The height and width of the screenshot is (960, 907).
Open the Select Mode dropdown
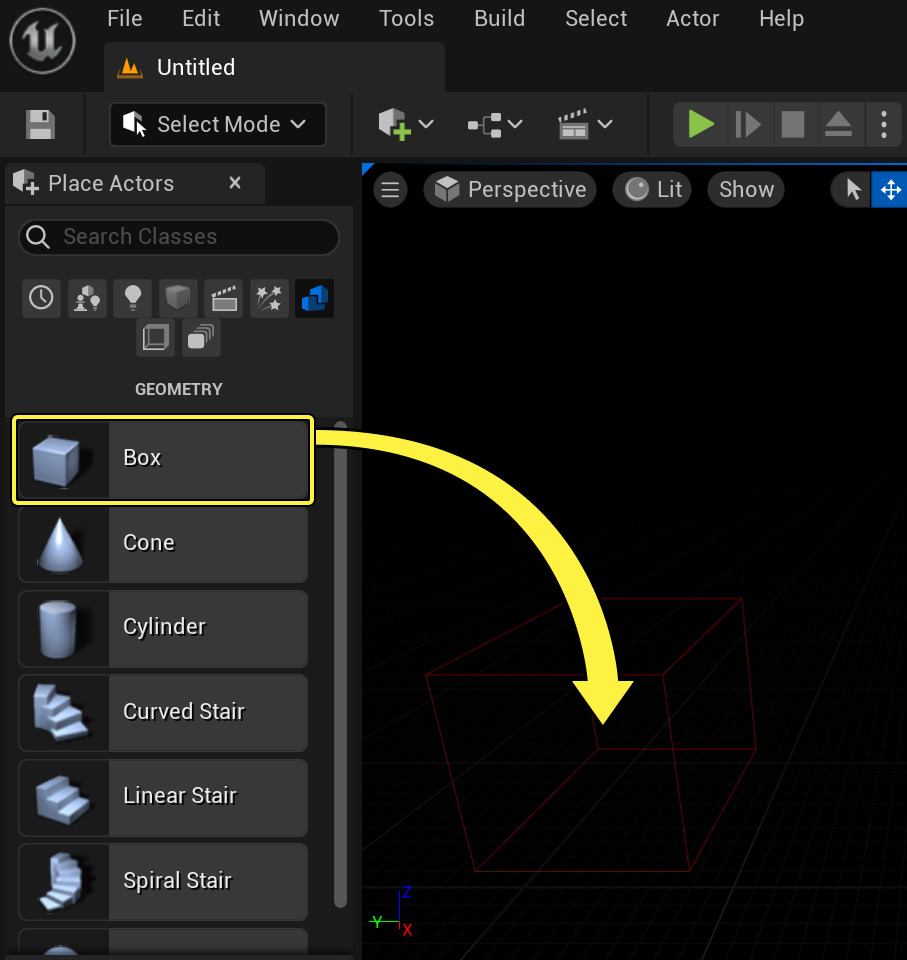coord(216,124)
